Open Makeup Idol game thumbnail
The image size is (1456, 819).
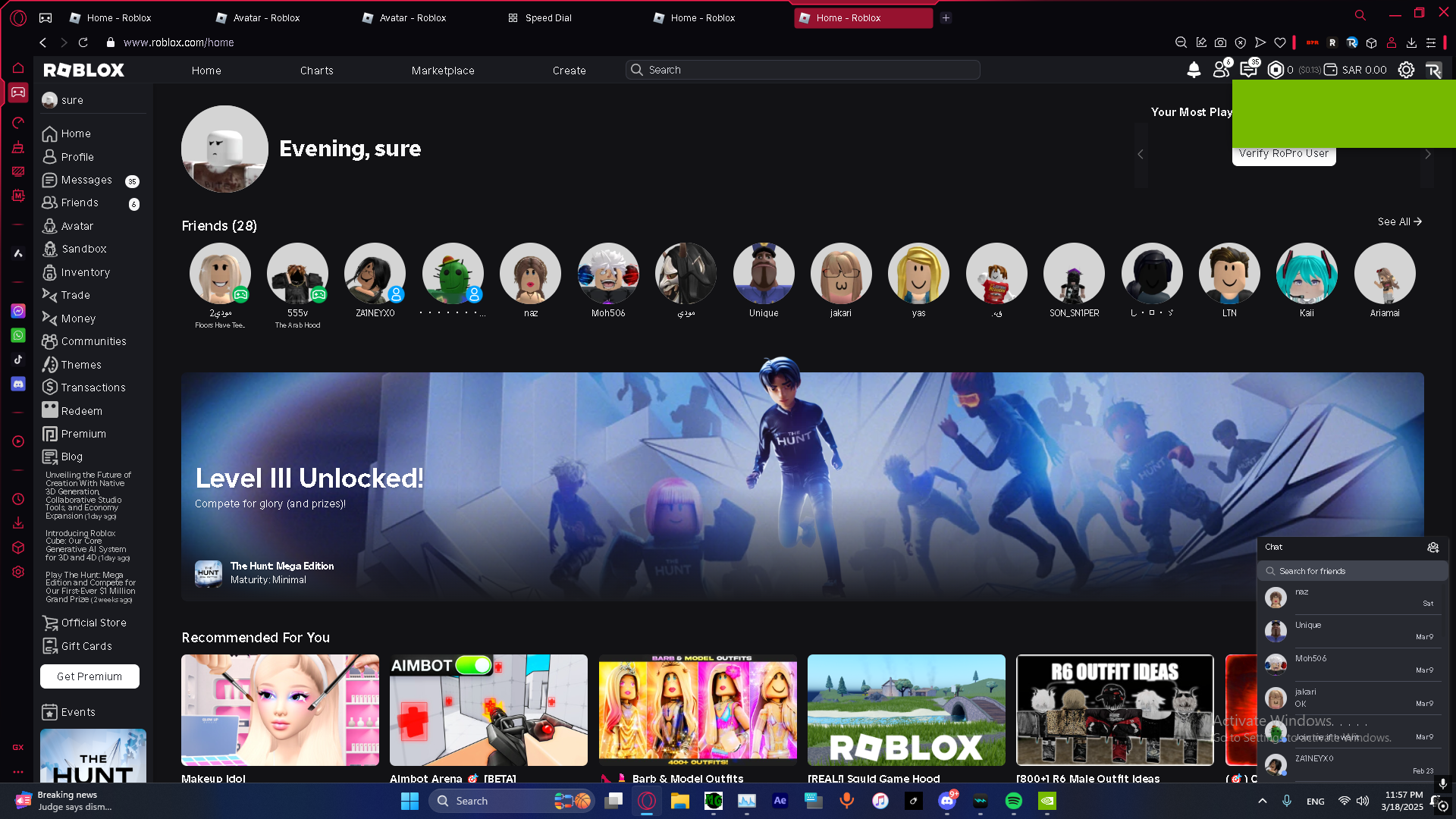point(280,710)
